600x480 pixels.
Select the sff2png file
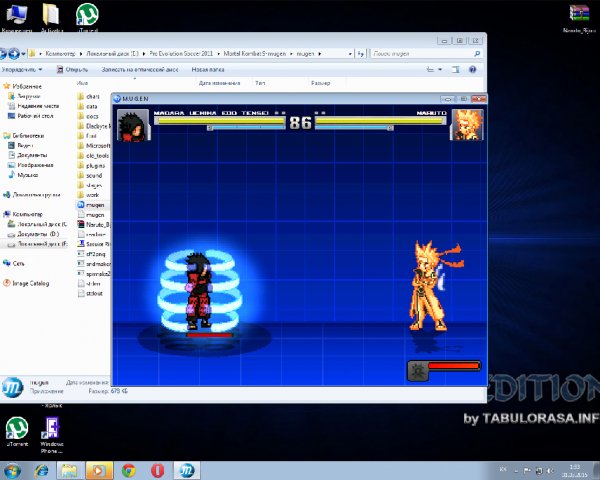click(x=95, y=254)
